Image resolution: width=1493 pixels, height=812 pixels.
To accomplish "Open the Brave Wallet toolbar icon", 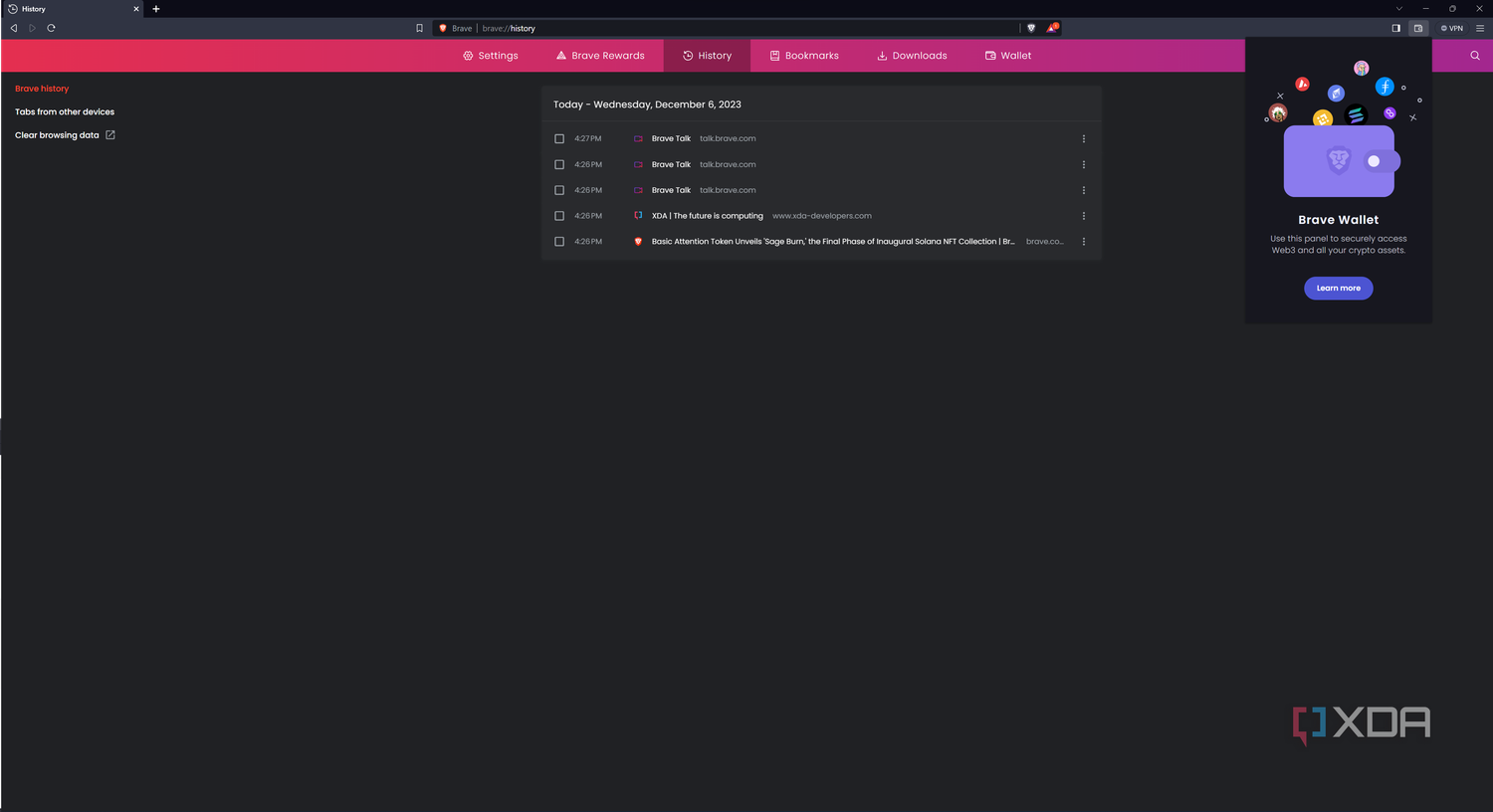I will point(1418,28).
